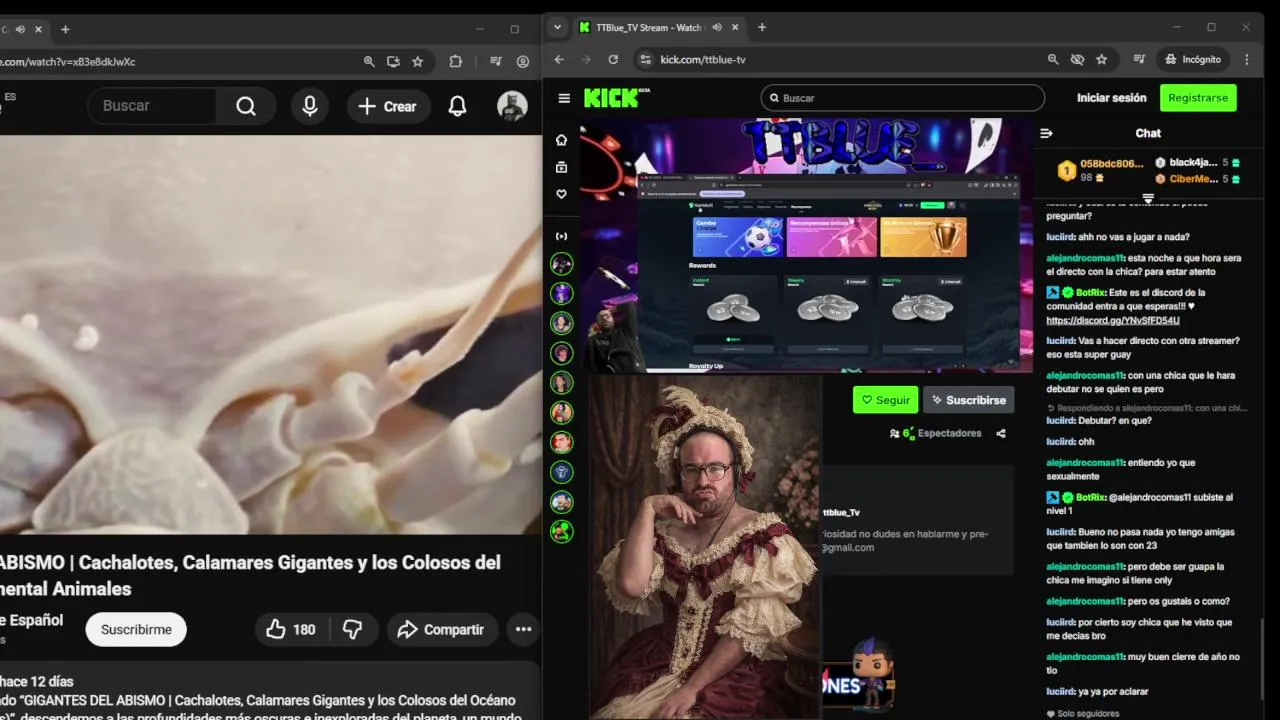Bookmark kick.com with the star icon

1101,59
